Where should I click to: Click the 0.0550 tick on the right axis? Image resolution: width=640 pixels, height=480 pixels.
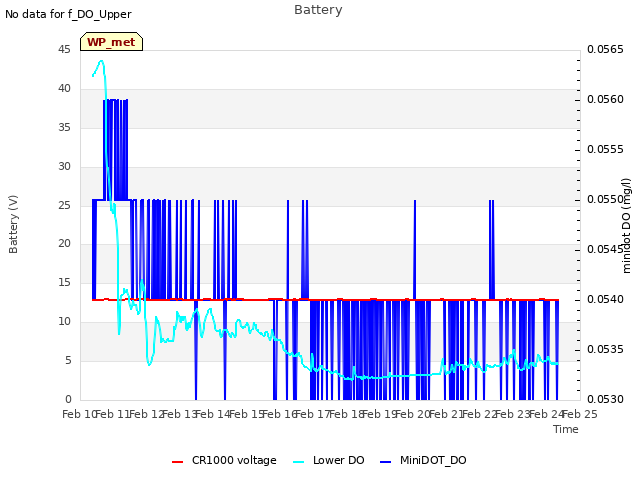pos(605,200)
